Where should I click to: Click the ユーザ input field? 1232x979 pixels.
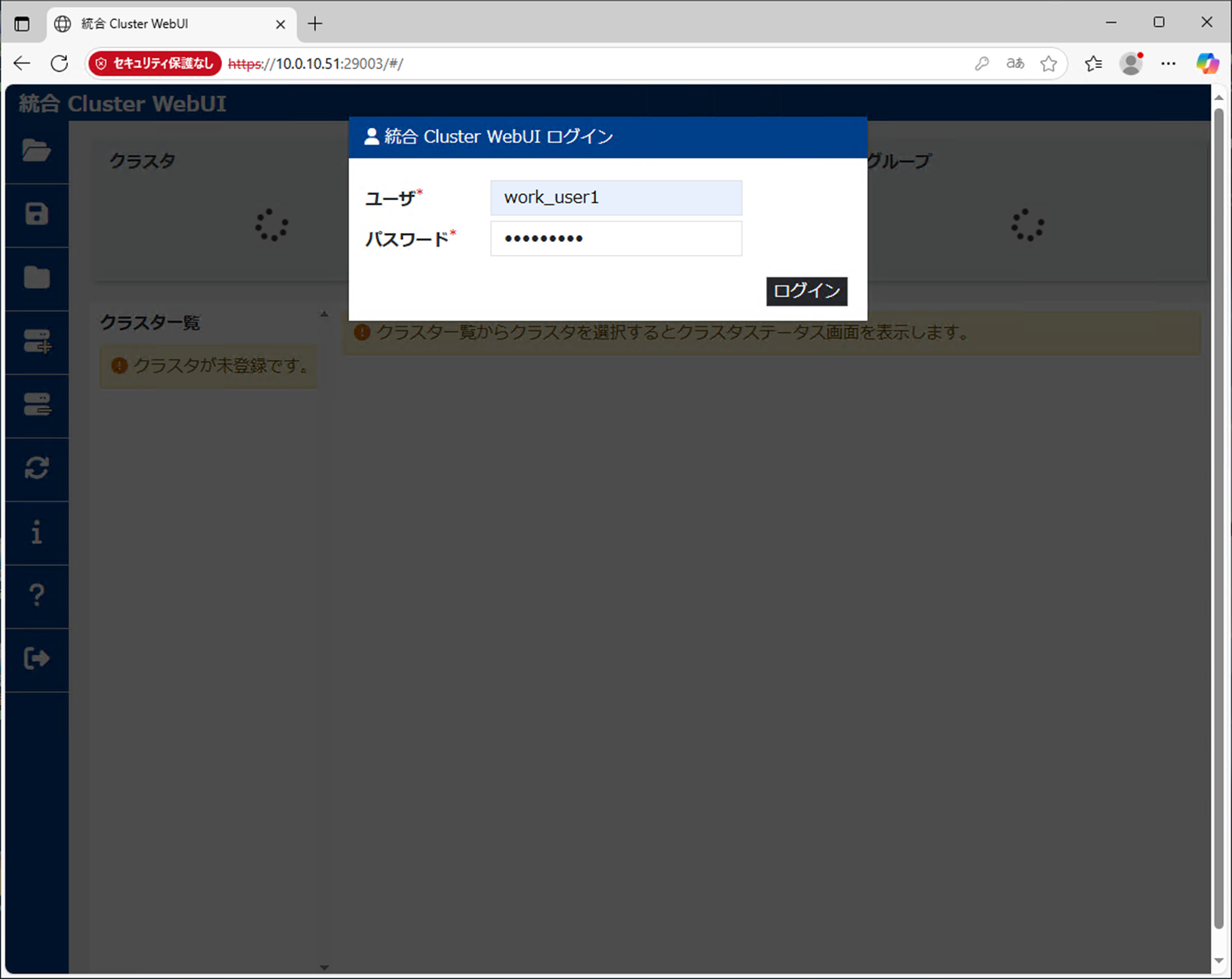[x=616, y=198]
